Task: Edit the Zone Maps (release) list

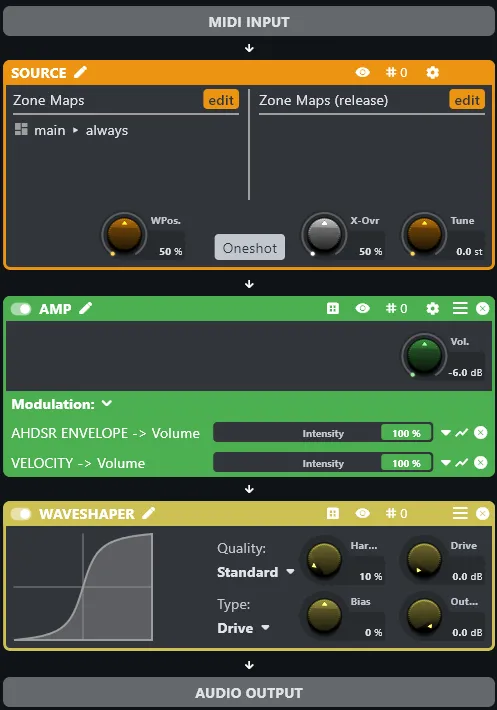Action: [x=467, y=100]
